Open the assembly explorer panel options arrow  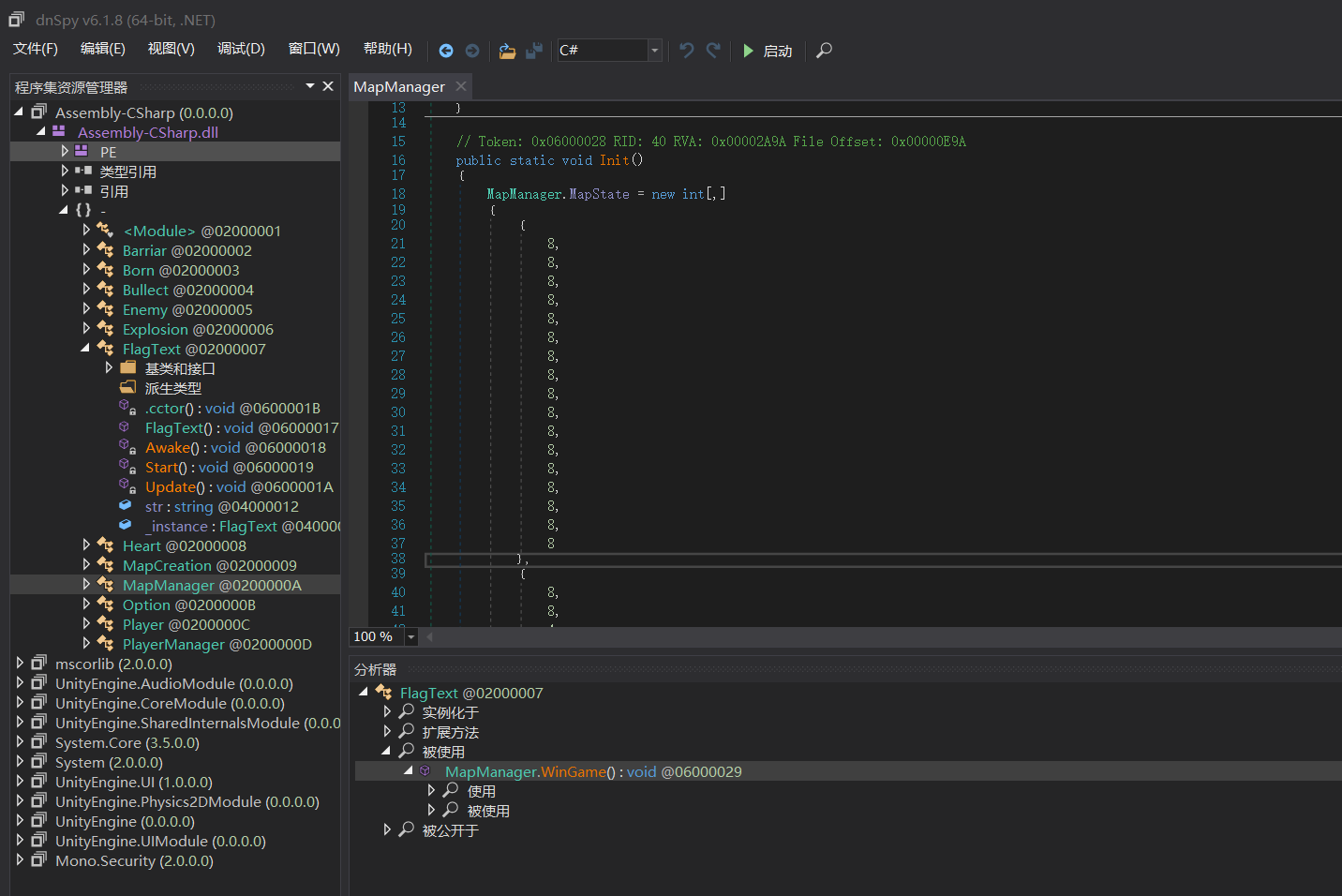(310, 86)
